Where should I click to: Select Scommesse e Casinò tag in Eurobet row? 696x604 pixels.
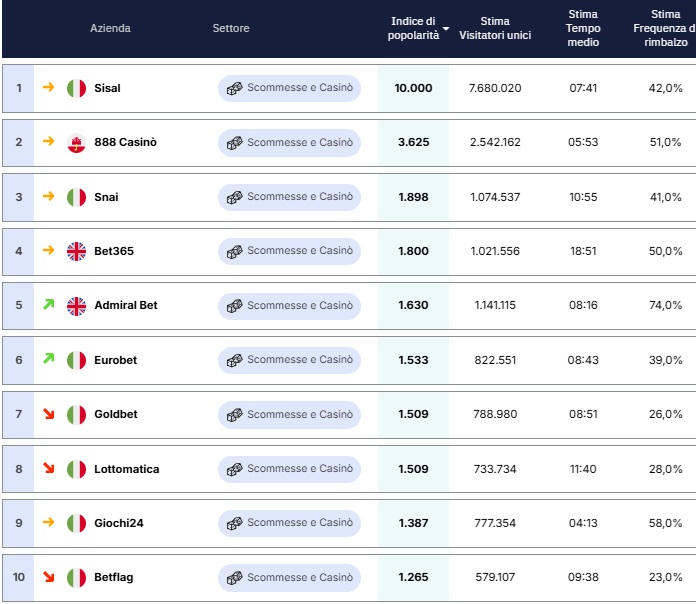pos(289,360)
